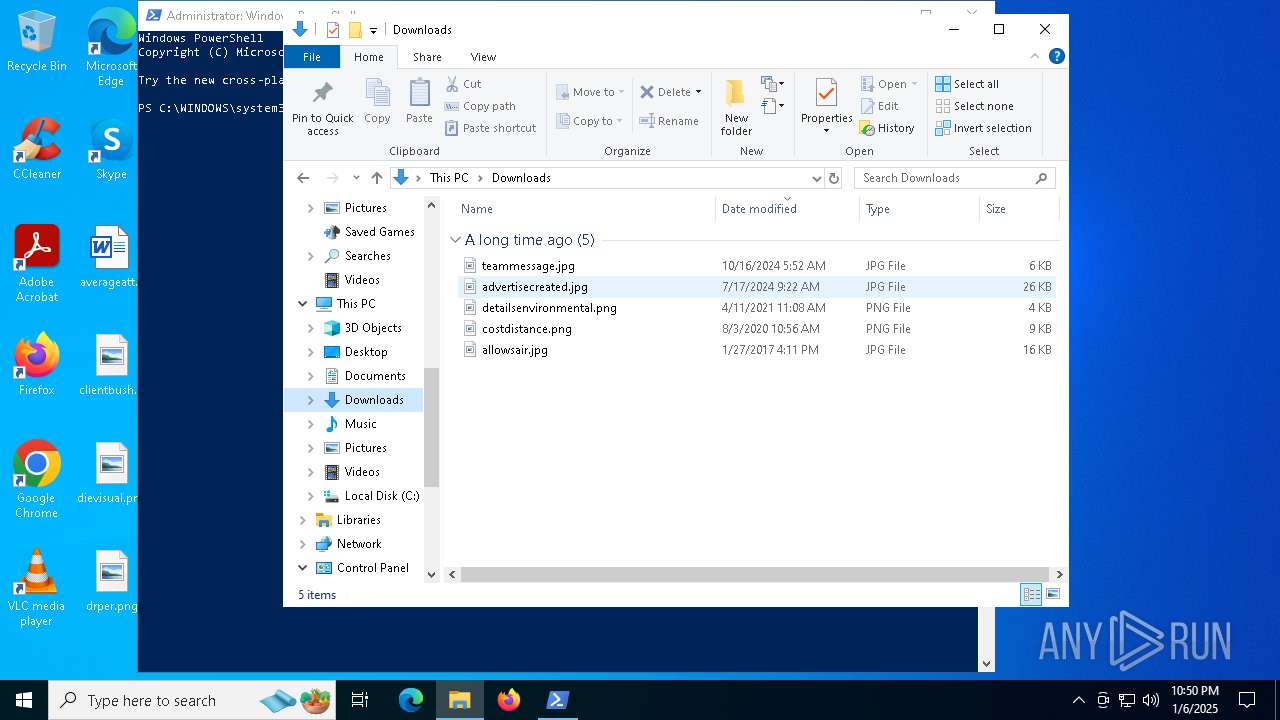
Task: Open the Move to dropdown
Action: pos(590,92)
